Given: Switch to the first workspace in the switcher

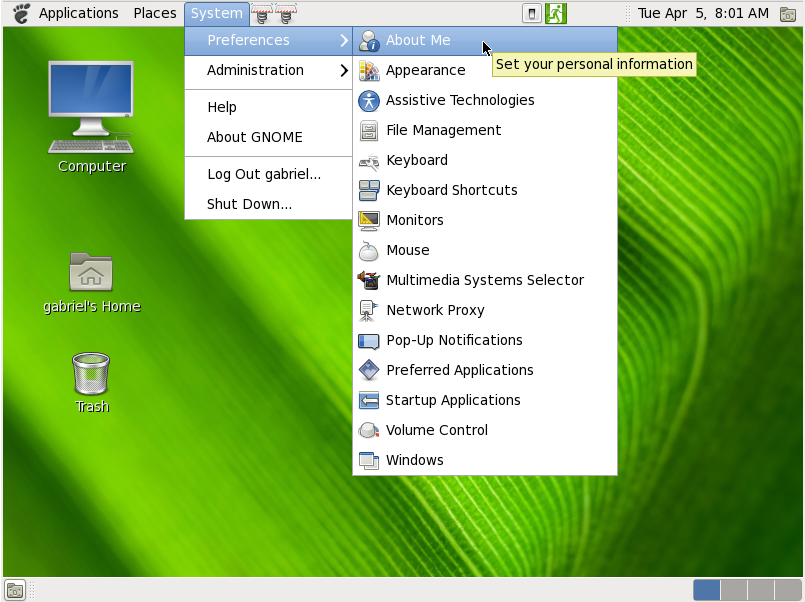Looking at the screenshot, I should [x=706, y=590].
